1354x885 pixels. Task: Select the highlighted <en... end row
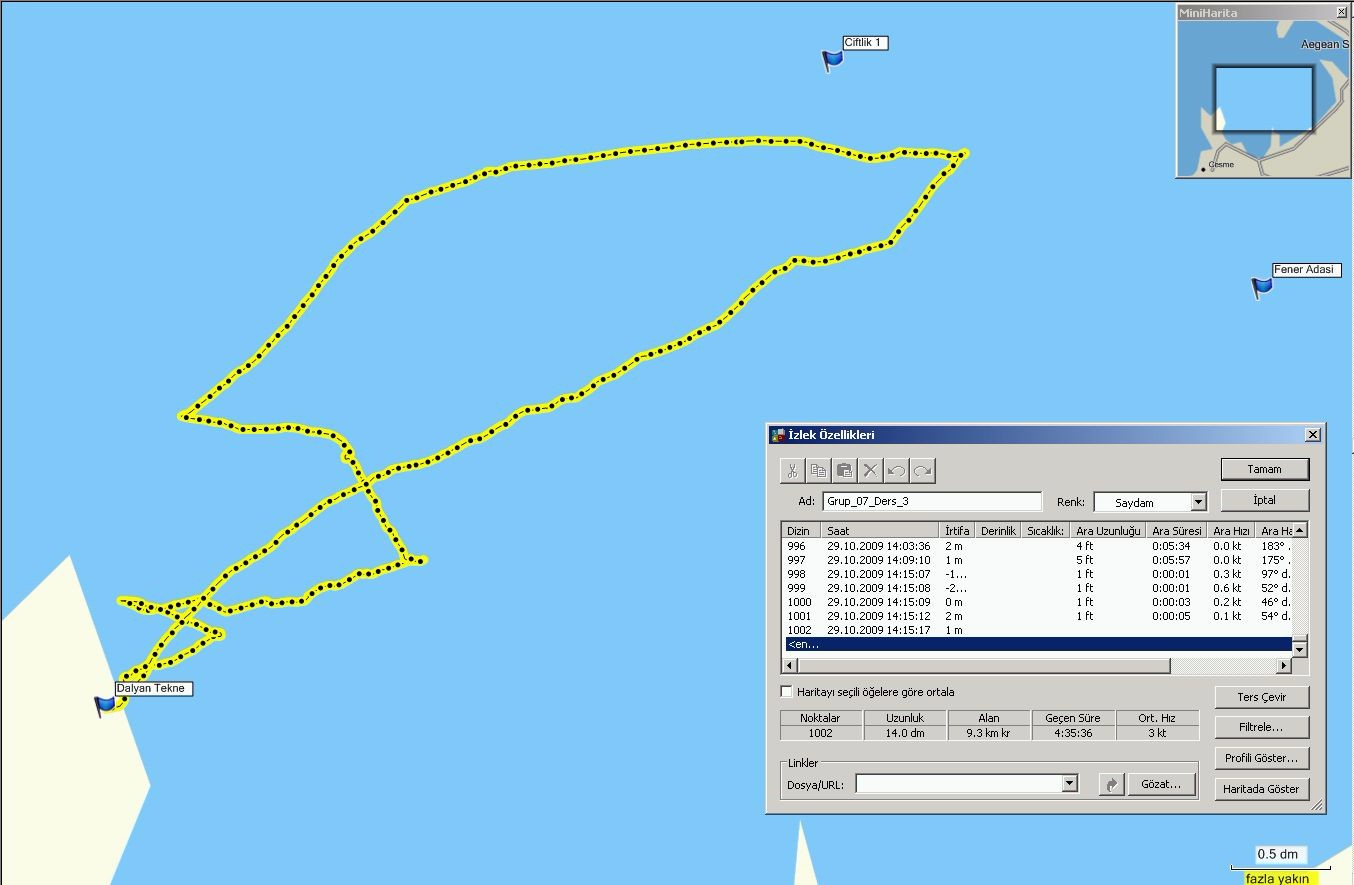point(1037,644)
